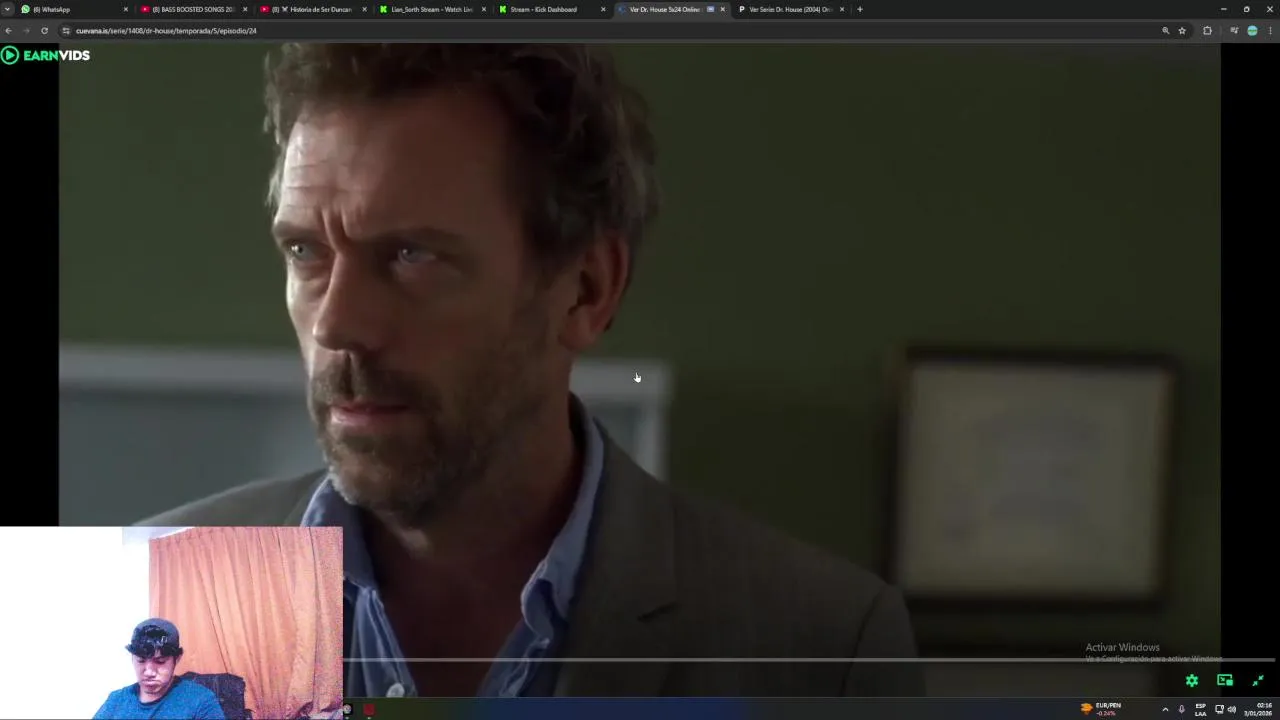Switch to the BASS BOOSTED SONGS tab
The width and height of the screenshot is (1280, 720).
(193, 9)
